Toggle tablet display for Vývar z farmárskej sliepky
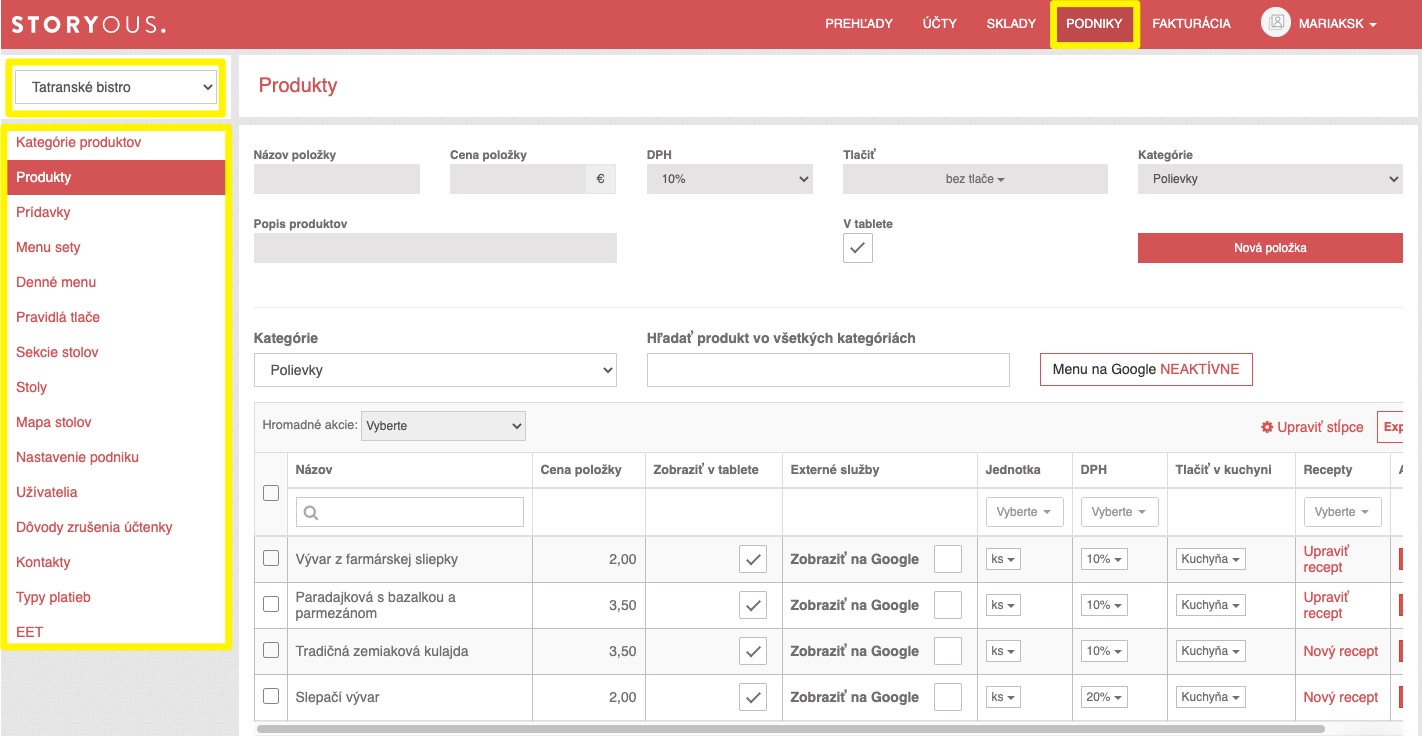Viewport: 1422px width, 736px height. [x=753, y=559]
